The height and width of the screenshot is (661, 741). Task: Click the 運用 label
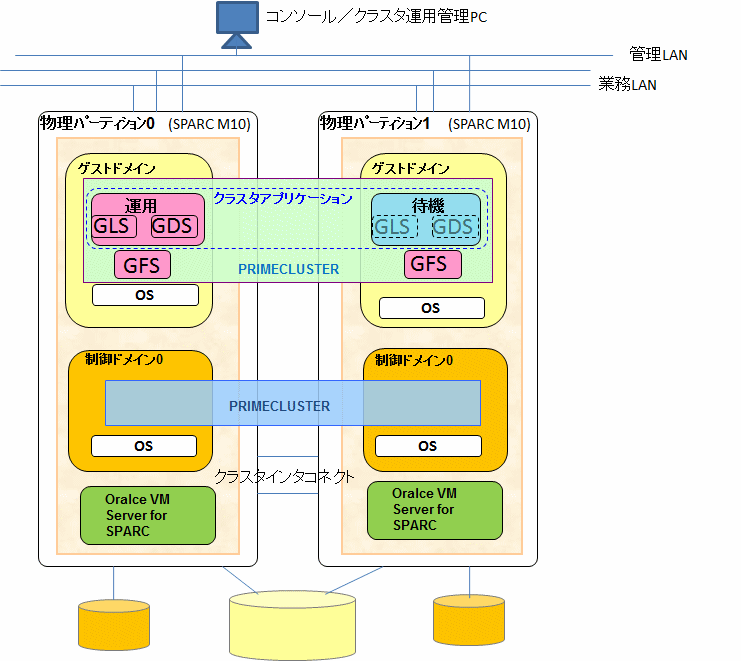click(141, 206)
